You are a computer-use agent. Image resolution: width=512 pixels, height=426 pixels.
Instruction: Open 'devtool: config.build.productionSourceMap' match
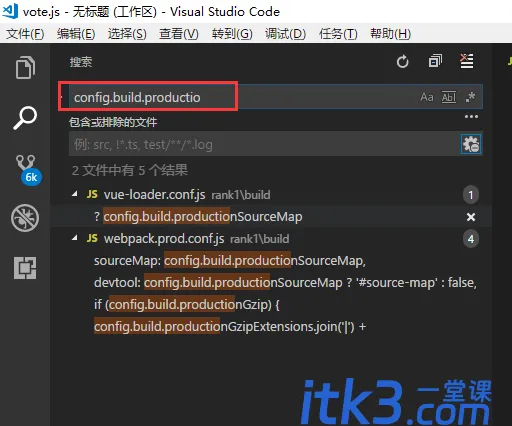tap(285, 283)
